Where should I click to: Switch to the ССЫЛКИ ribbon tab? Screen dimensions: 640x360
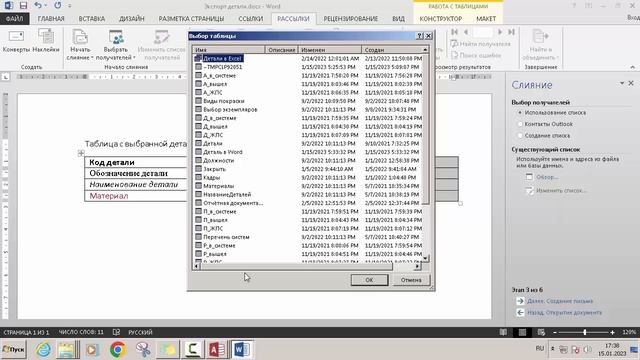251,19
